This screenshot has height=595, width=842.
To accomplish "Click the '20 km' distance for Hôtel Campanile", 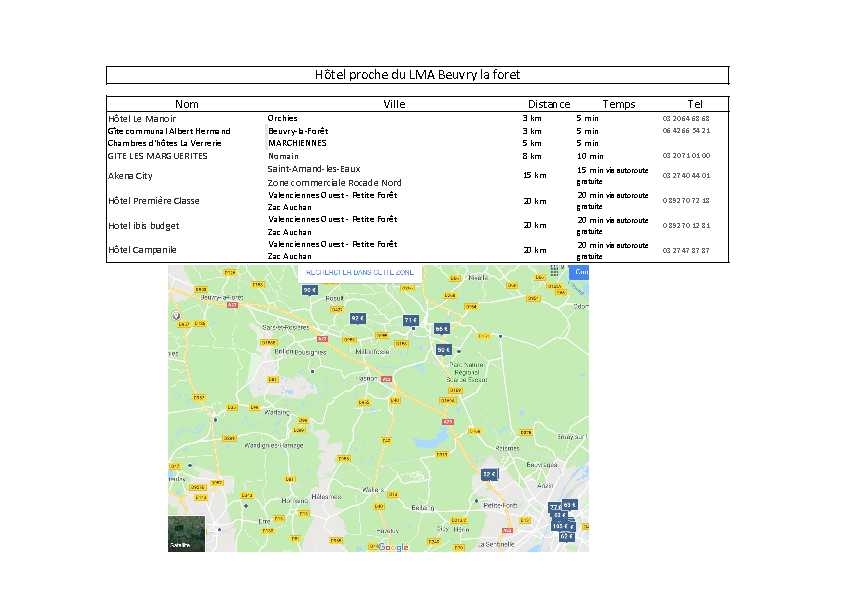I will coord(535,250).
